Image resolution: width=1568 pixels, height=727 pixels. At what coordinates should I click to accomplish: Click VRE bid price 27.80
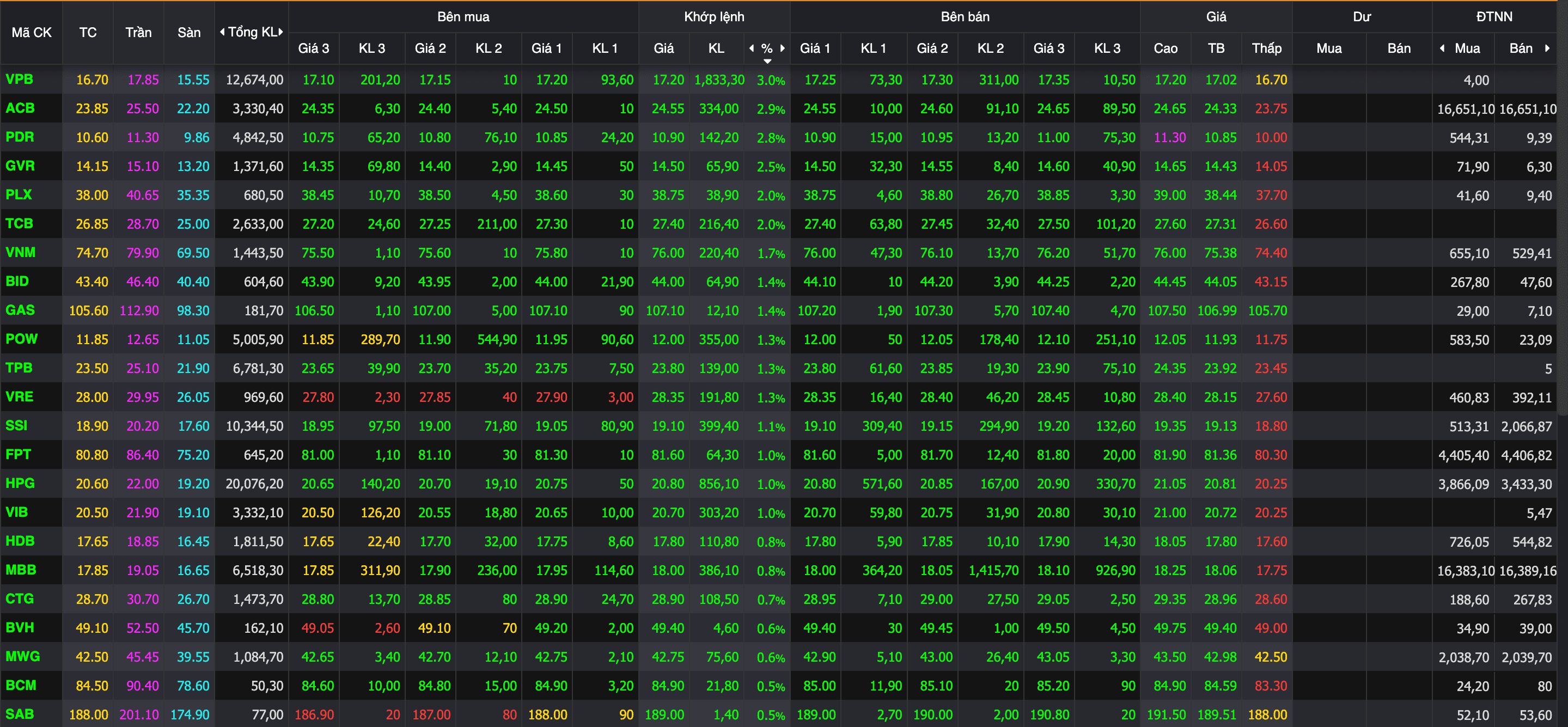319,397
